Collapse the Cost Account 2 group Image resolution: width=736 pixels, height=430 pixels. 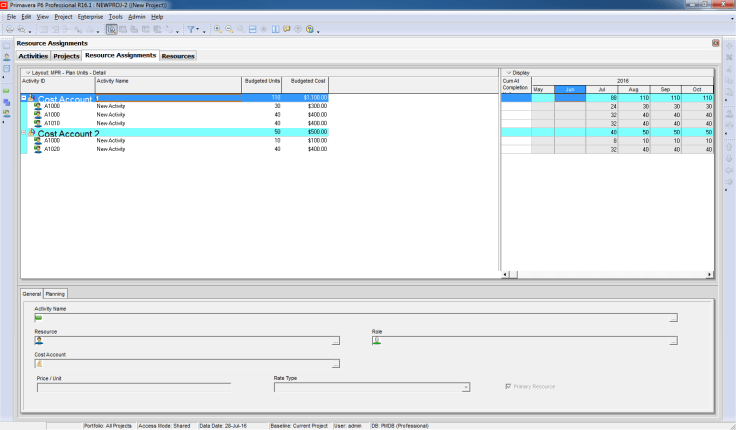click(x=24, y=133)
